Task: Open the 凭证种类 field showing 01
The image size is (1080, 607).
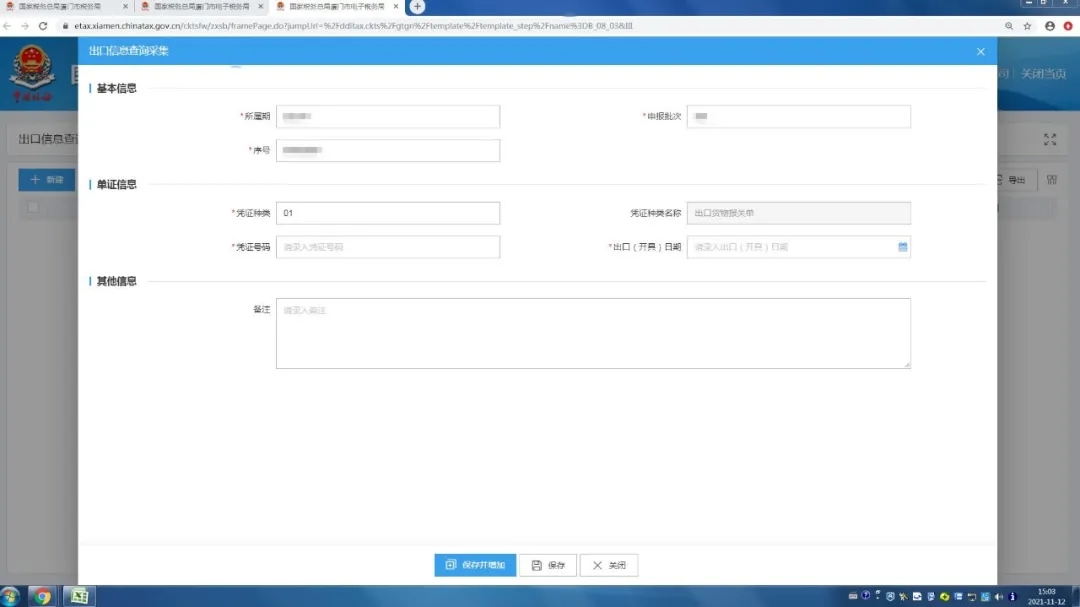Action: 387,213
